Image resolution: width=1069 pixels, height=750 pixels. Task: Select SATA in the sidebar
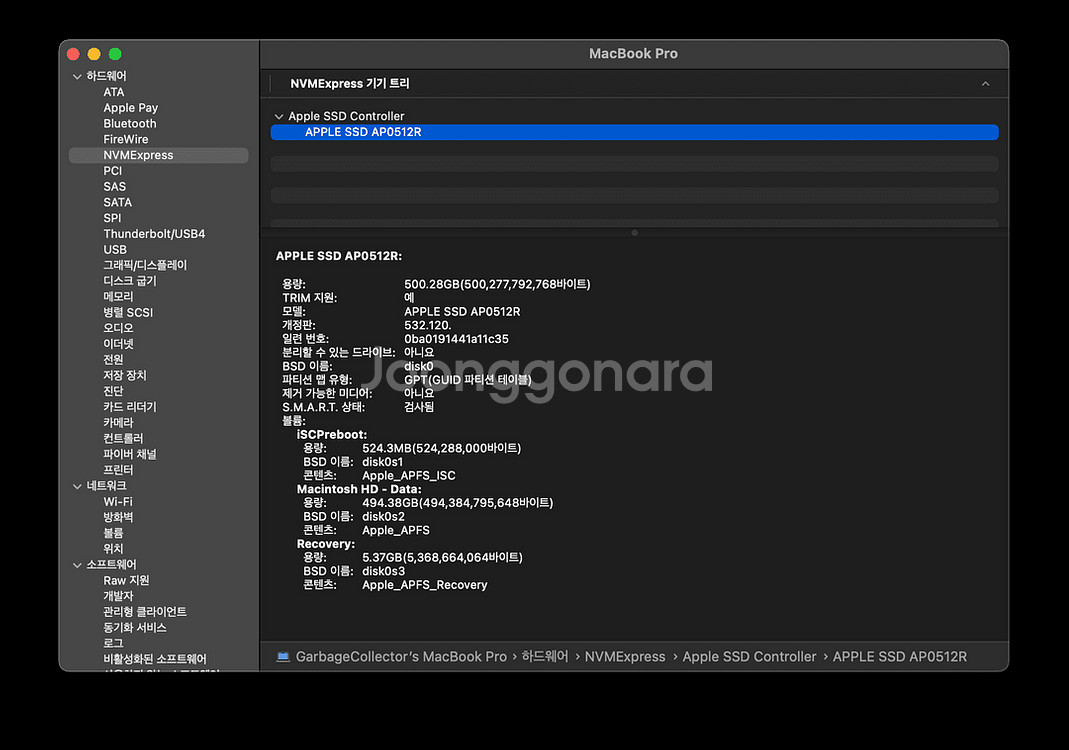[x=117, y=202]
